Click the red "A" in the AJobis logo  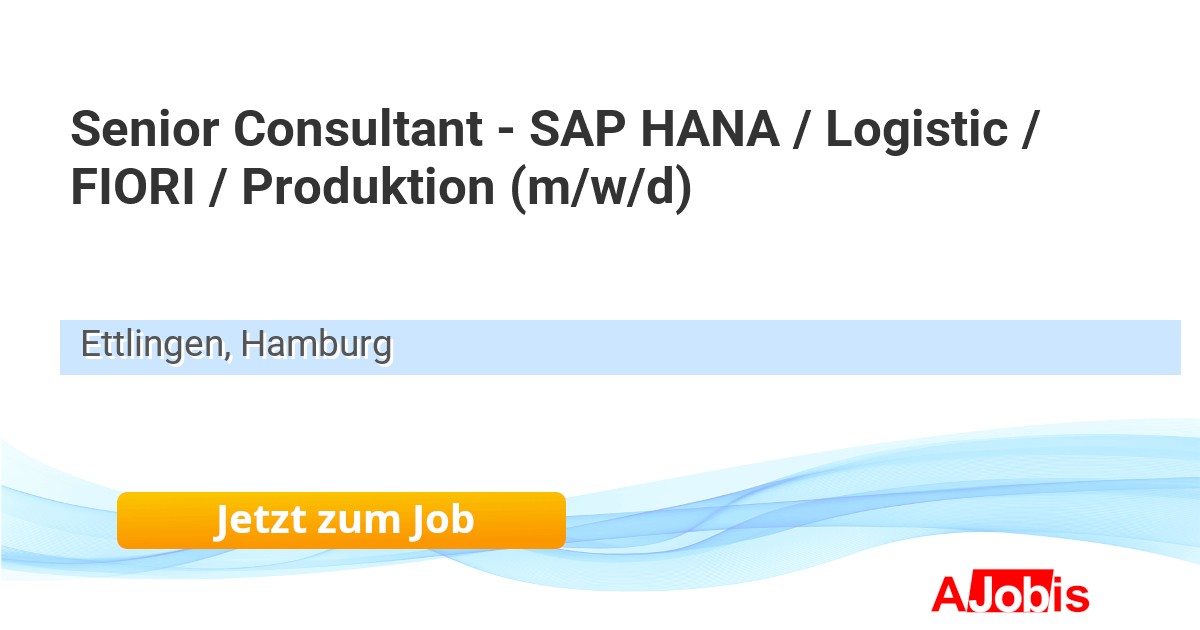[947, 594]
